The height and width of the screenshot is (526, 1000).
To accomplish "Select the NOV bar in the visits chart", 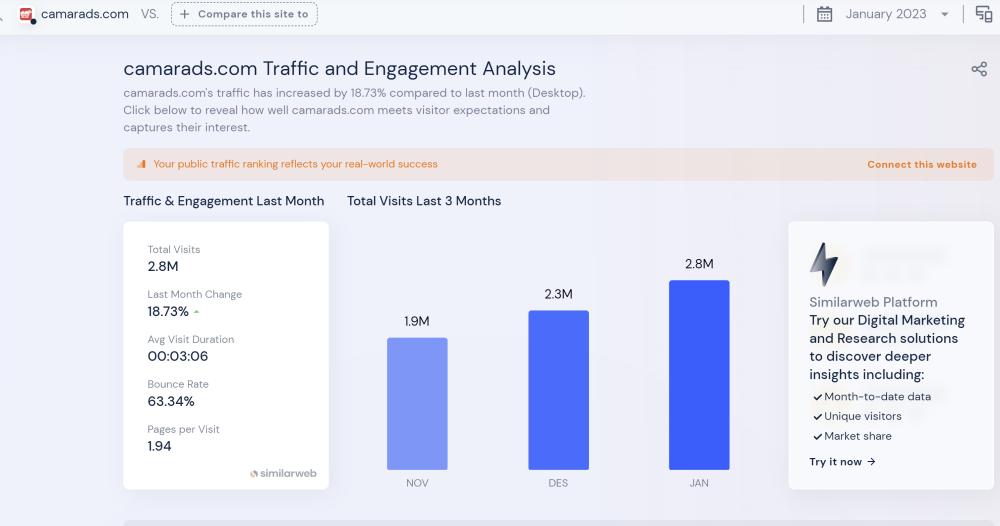I will tap(417, 403).
